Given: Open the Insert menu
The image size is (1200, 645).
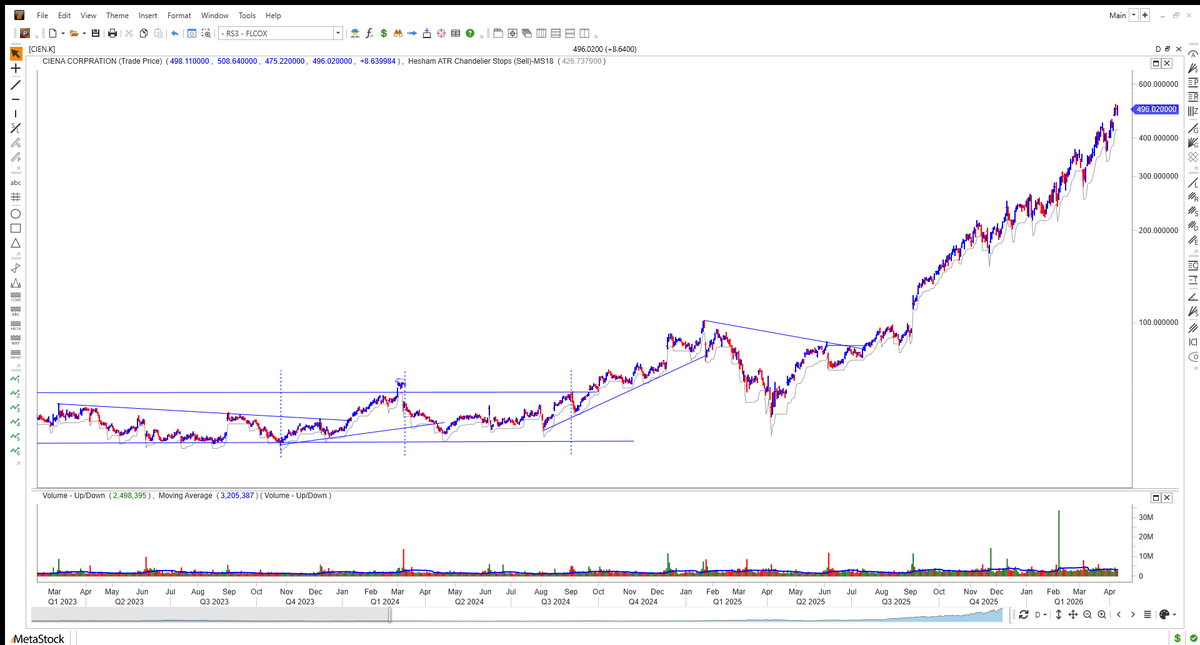Looking at the screenshot, I should [148, 16].
